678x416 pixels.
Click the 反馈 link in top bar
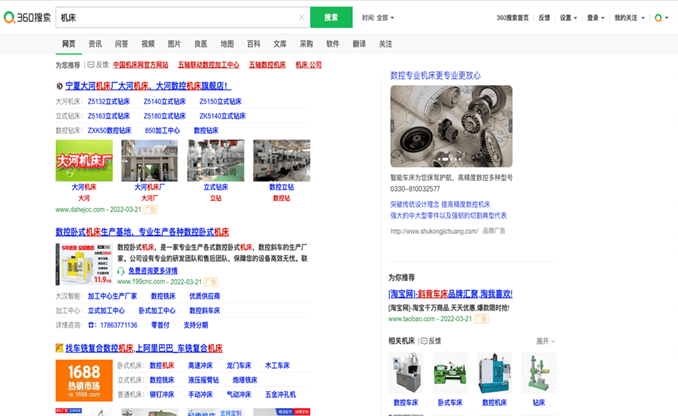coord(544,18)
